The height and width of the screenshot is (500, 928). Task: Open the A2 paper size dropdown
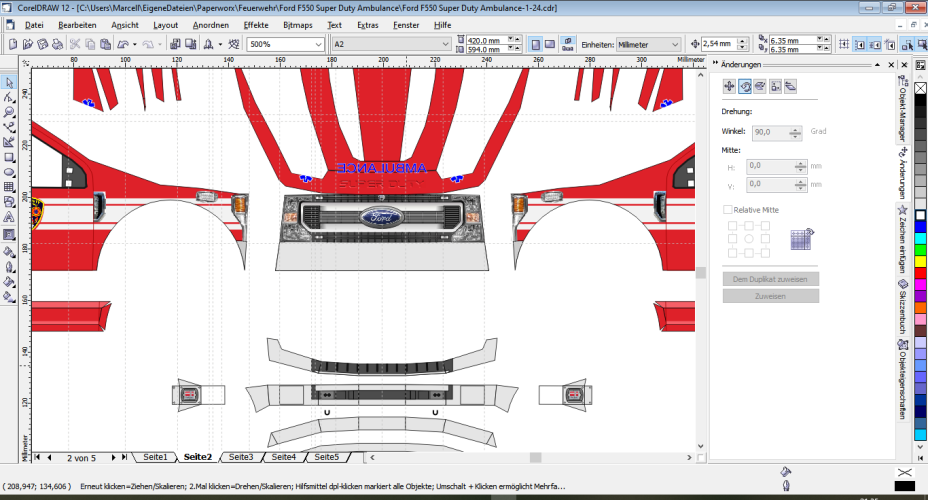[445, 44]
